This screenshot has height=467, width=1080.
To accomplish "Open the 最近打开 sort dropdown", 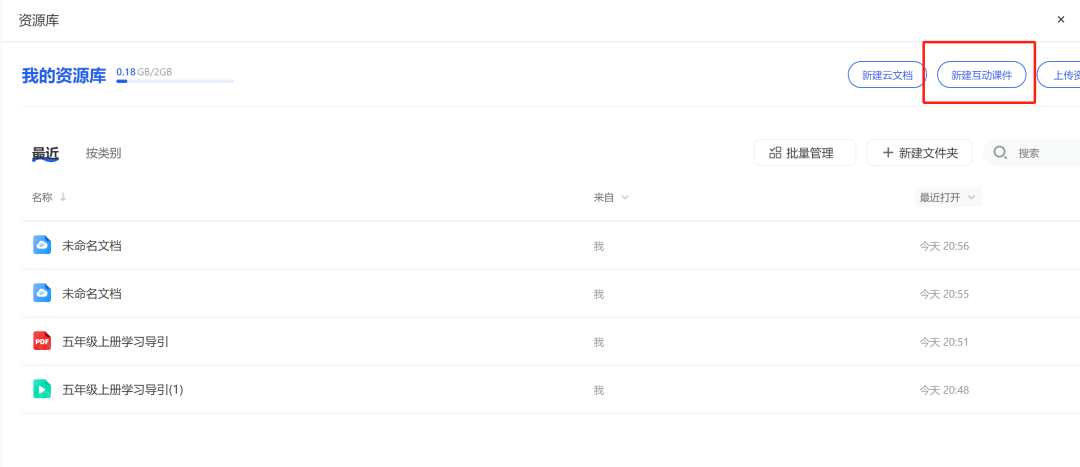I will (x=971, y=198).
